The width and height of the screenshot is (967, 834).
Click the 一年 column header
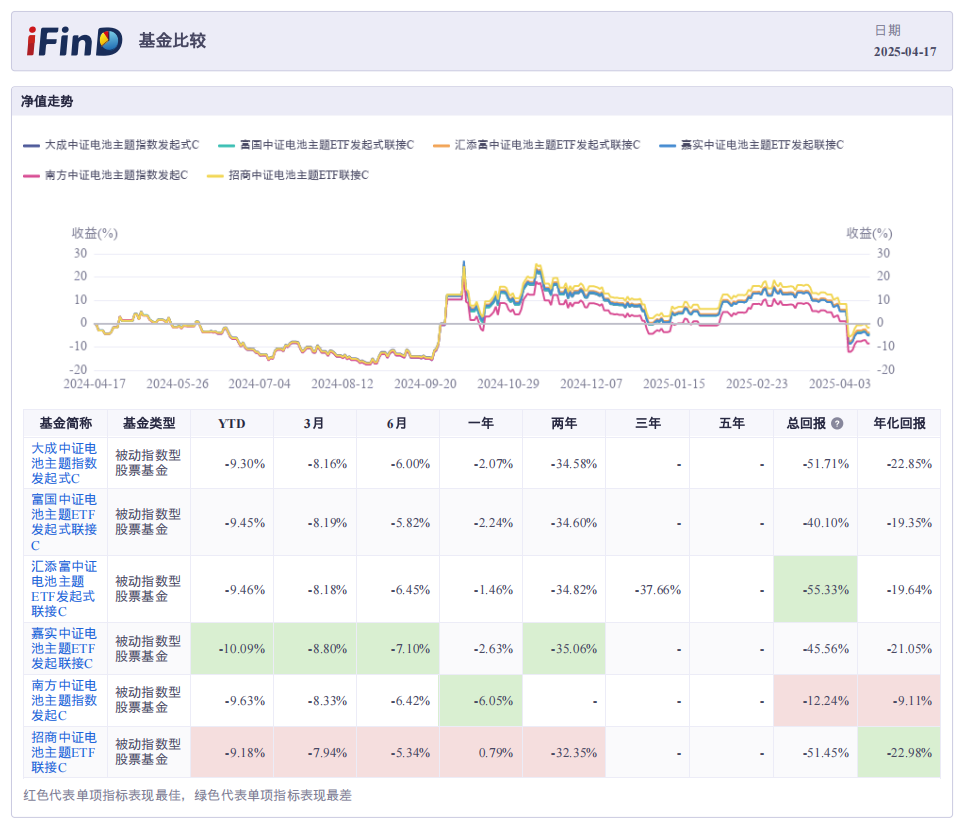click(x=480, y=424)
